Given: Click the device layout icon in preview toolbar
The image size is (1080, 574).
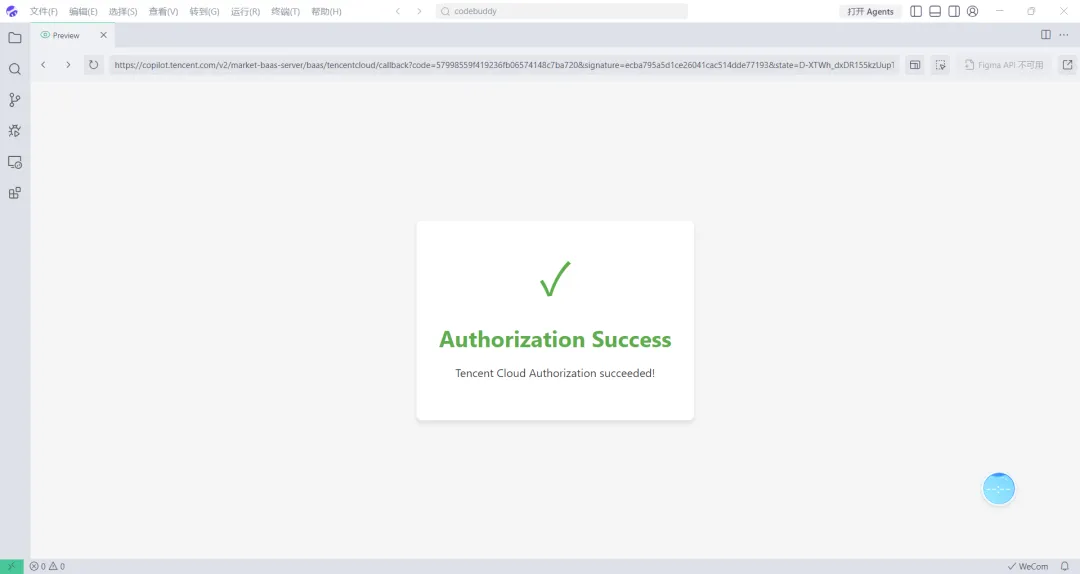Looking at the screenshot, I should point(915,65).
